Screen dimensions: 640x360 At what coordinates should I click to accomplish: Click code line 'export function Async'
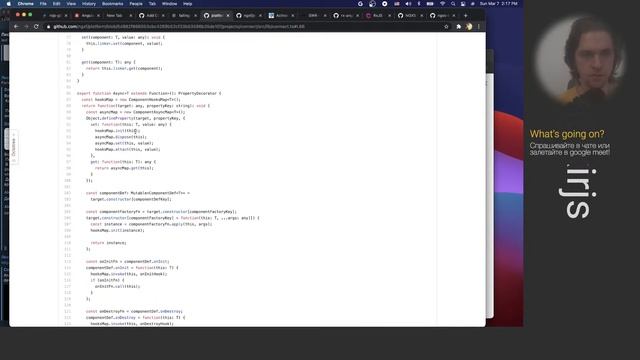click(x=149, y=93)
